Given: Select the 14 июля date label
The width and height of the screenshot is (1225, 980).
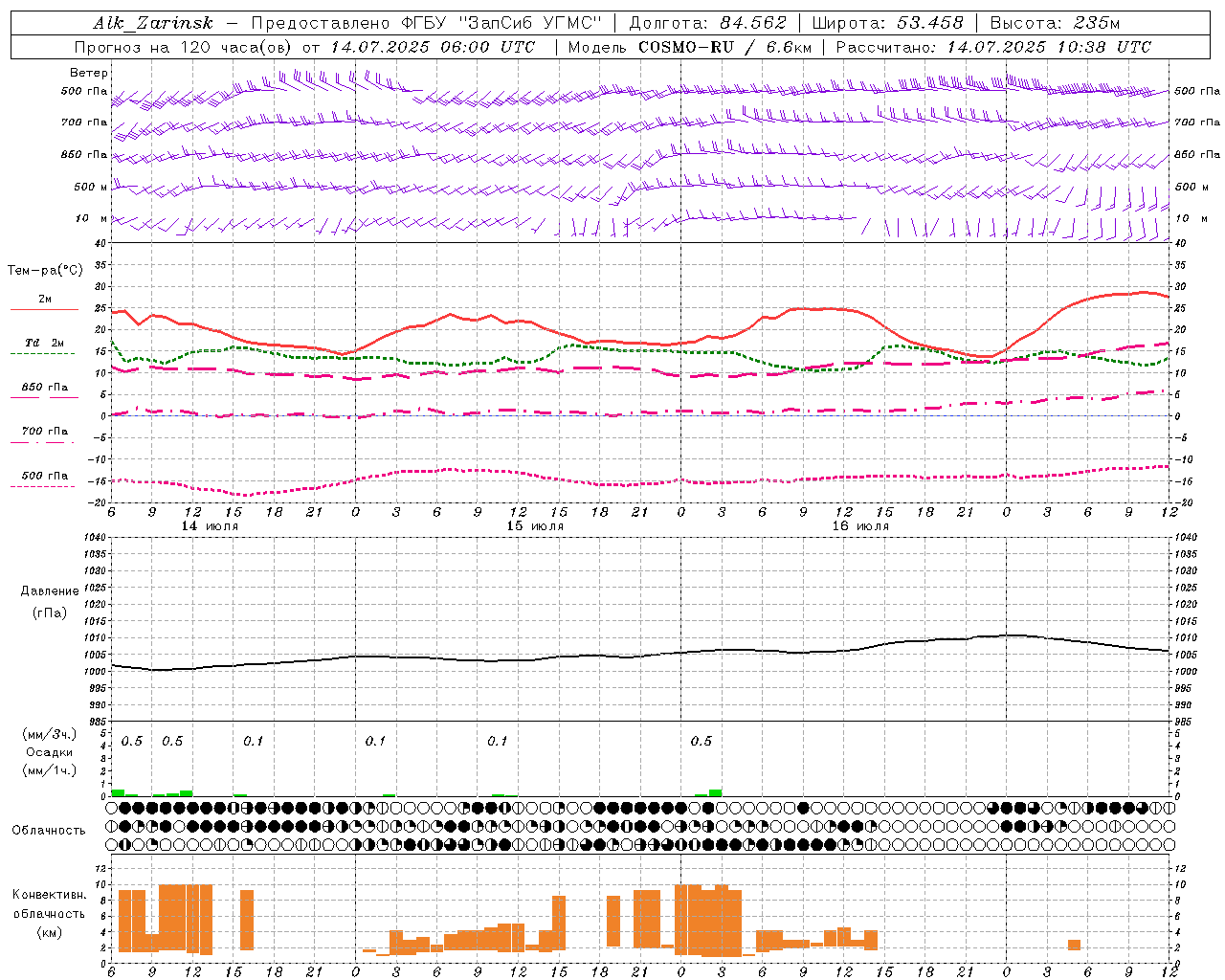Looking at the screenshot, I should [211, 526].
